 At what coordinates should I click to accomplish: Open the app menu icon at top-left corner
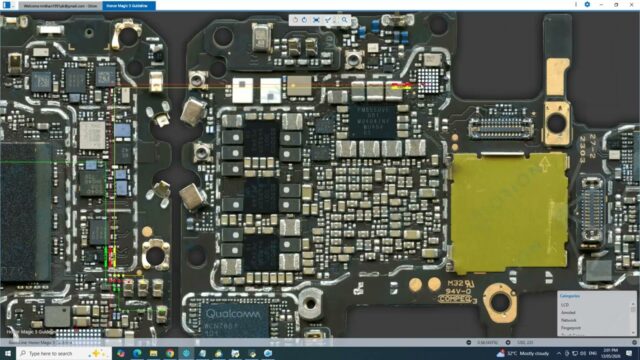(7, 5)
